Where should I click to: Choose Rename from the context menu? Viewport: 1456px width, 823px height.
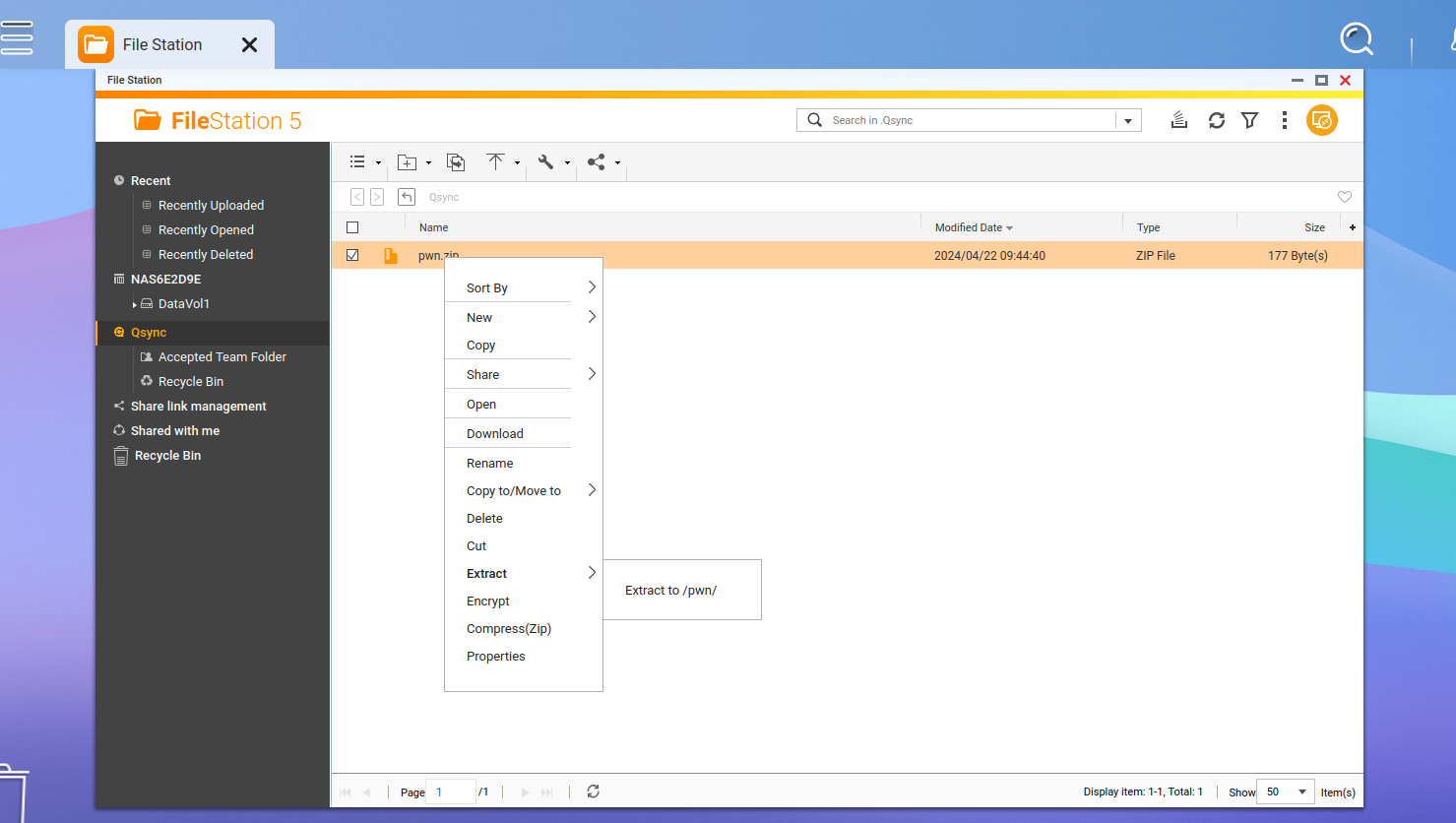point(524,463)
